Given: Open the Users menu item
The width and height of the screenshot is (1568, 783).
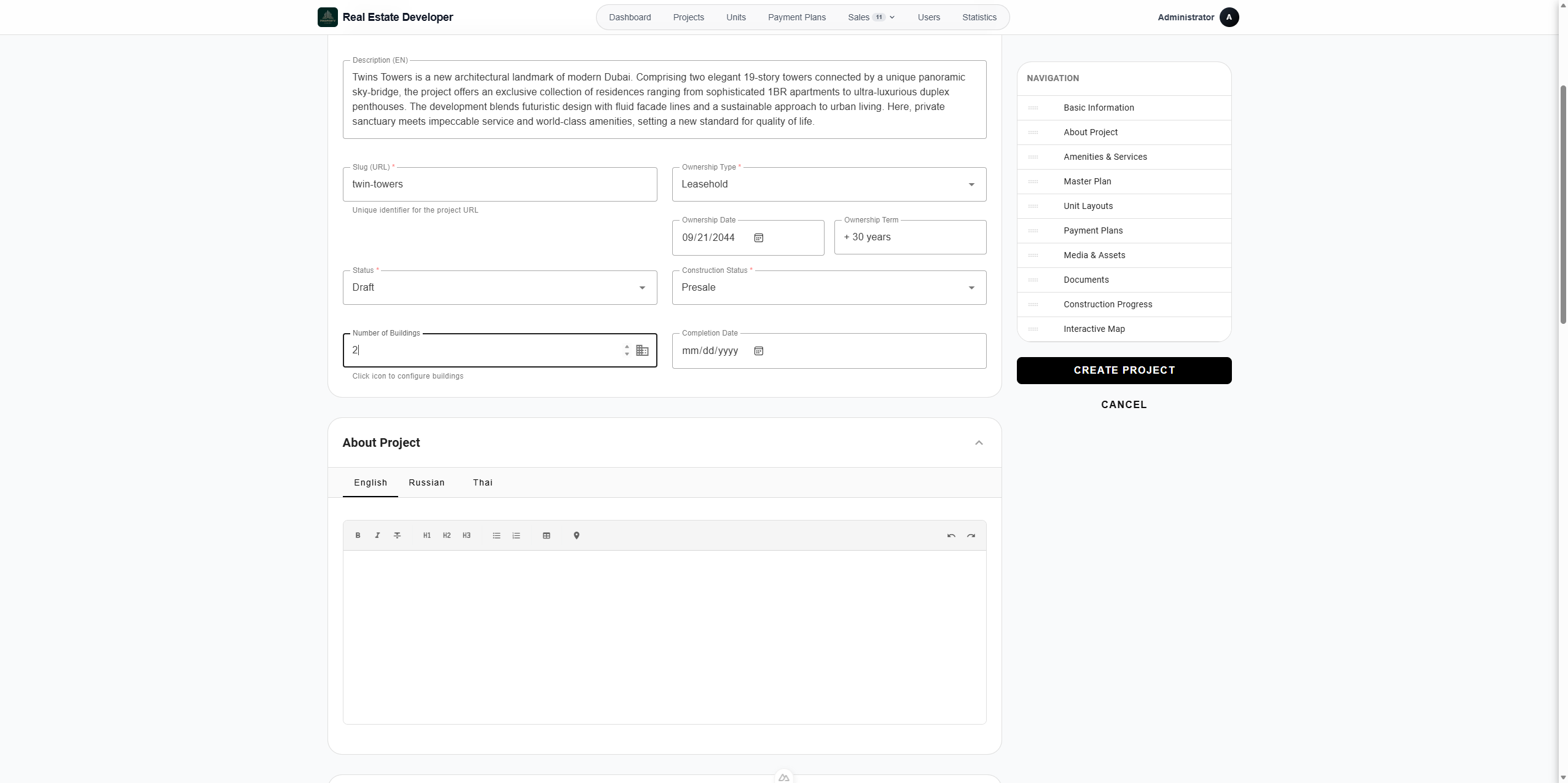Looking at the screenshot, I should click(x=928, y=17).
